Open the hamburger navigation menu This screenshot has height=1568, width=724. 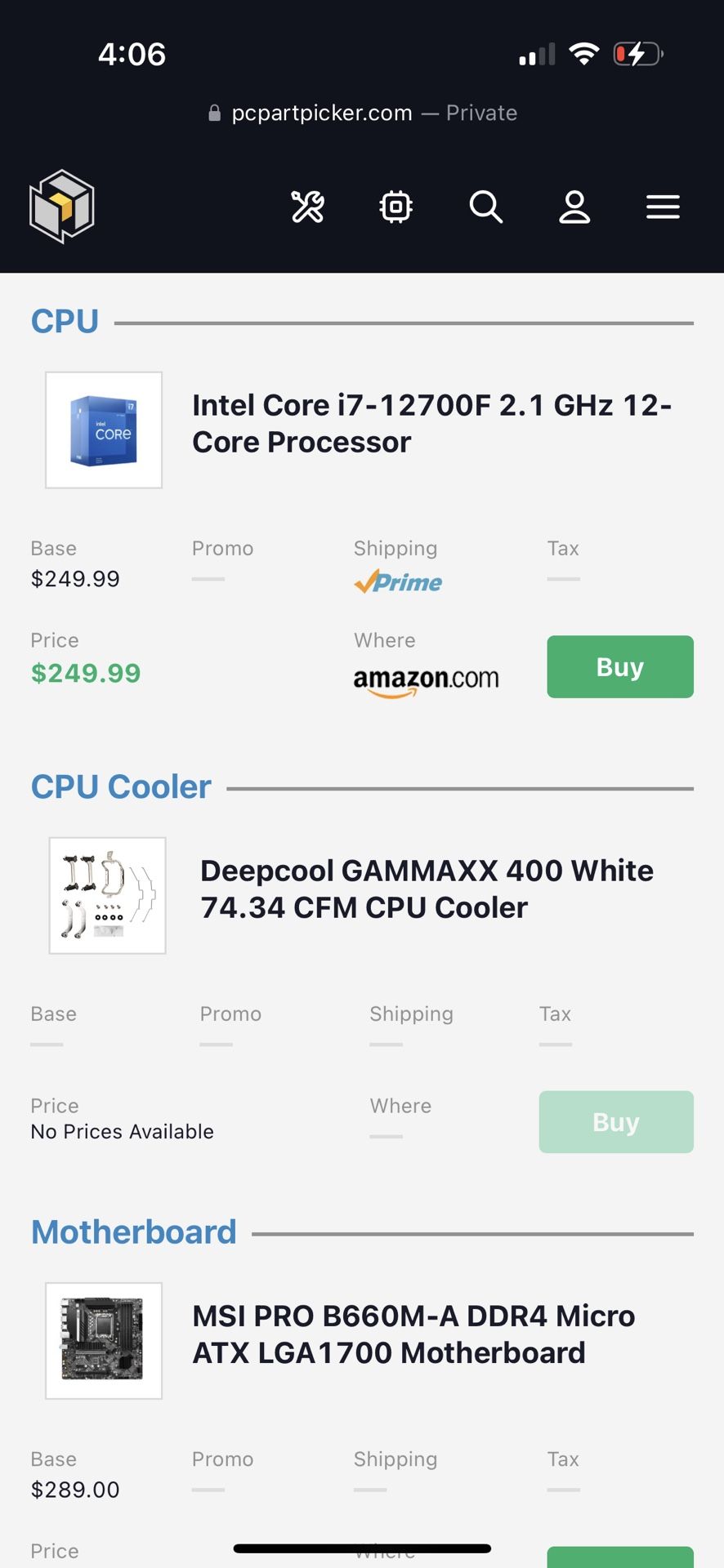pos(663,207)
